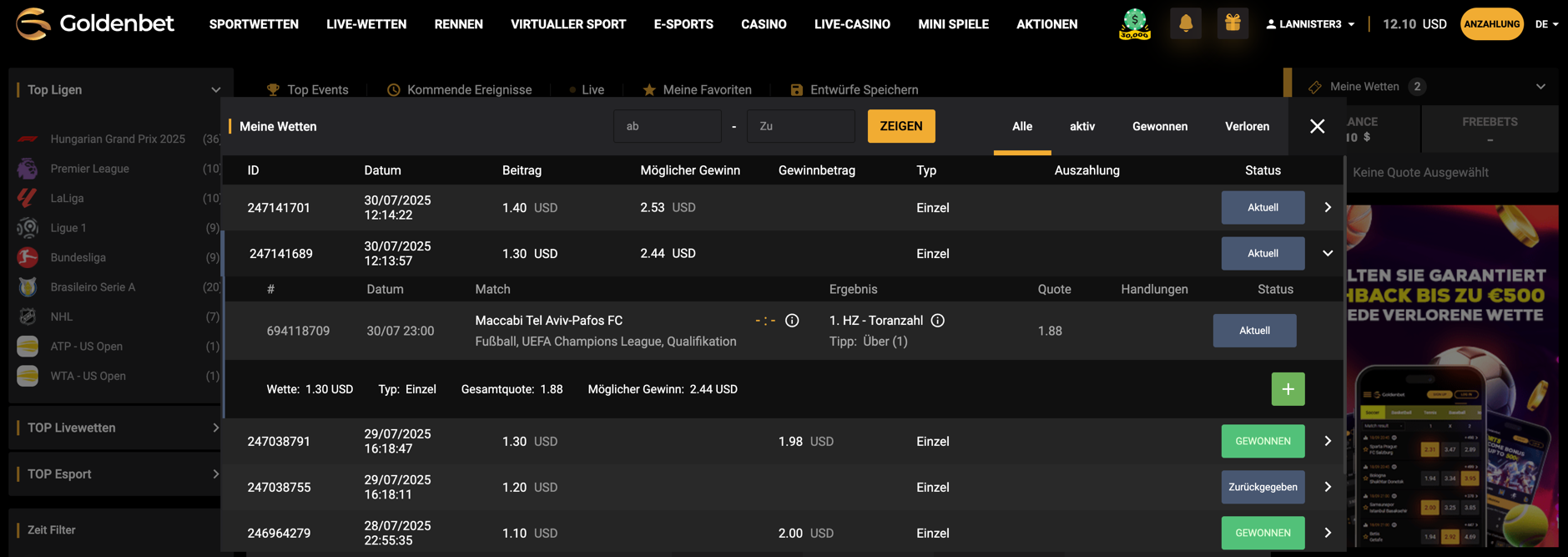This screenshot has height=557, width=1568.
Task: Click the ZEIGEN button
Action: coord(900,126)
